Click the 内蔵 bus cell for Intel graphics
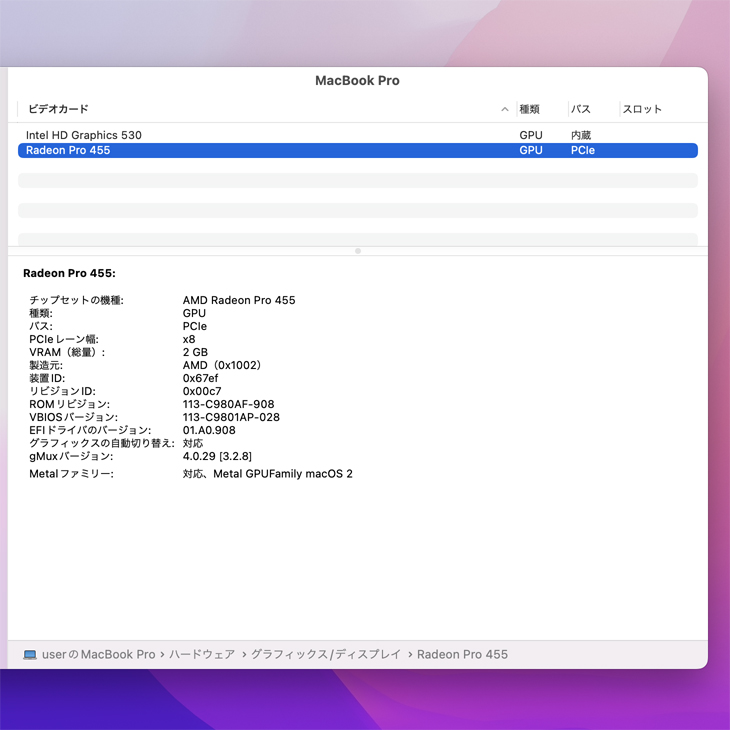This screenshot has height=730, width=730. (x=581, y=135)
